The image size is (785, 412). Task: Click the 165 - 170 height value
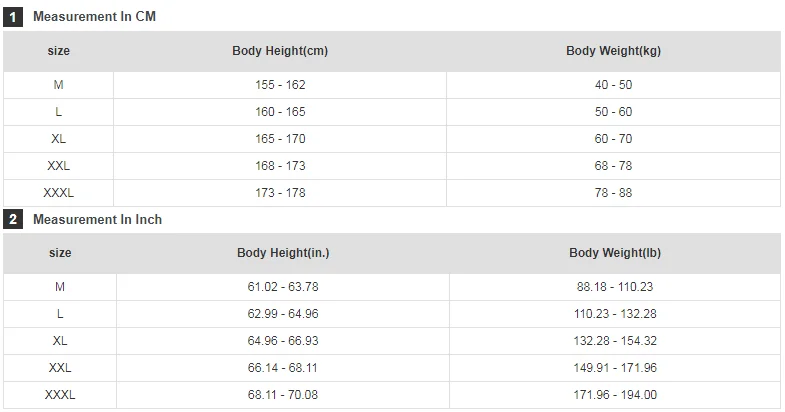click(x=280, y=139)
